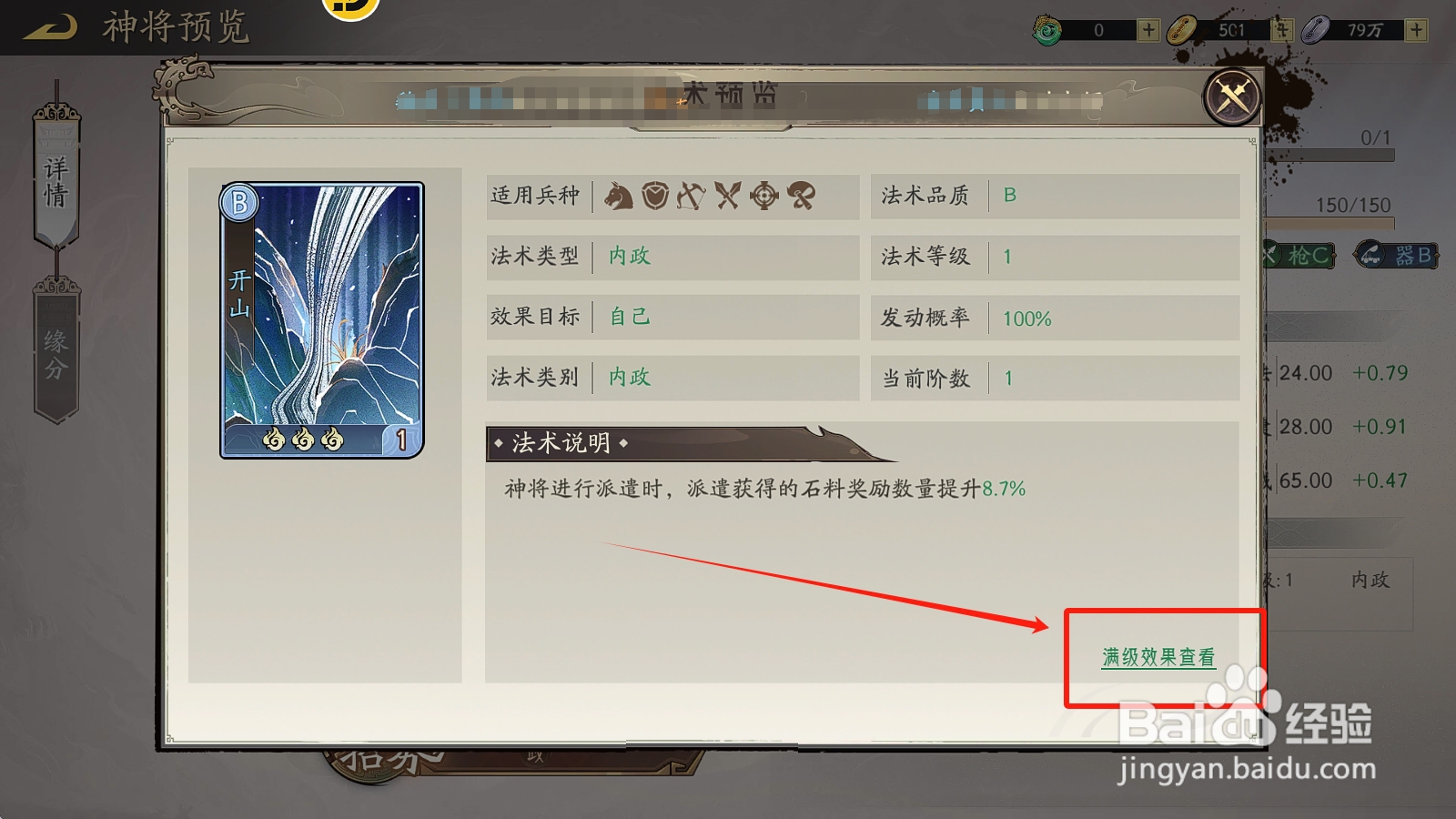
Task: Click the crossed swords troop icon
Action: pos(727,196)
